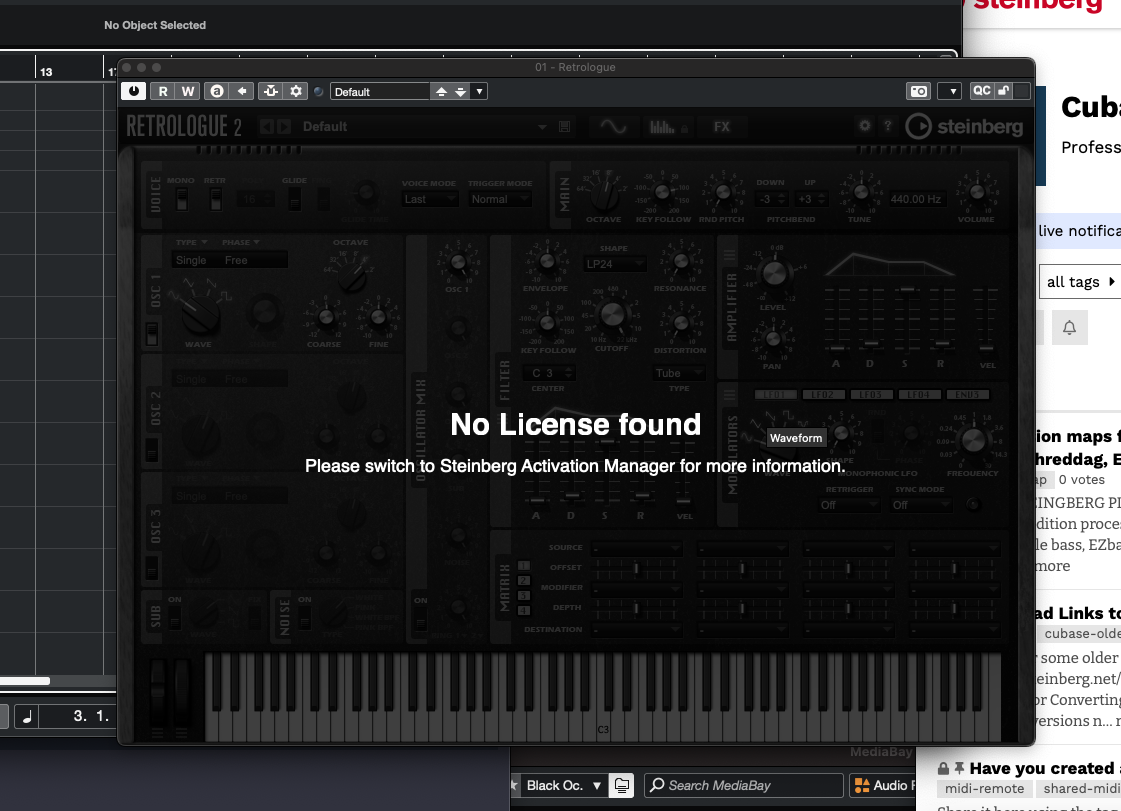Click the notification bell icon in browser
Image resolution: width=1121 pixels, height=811 pixels.
pos(1070,328)
